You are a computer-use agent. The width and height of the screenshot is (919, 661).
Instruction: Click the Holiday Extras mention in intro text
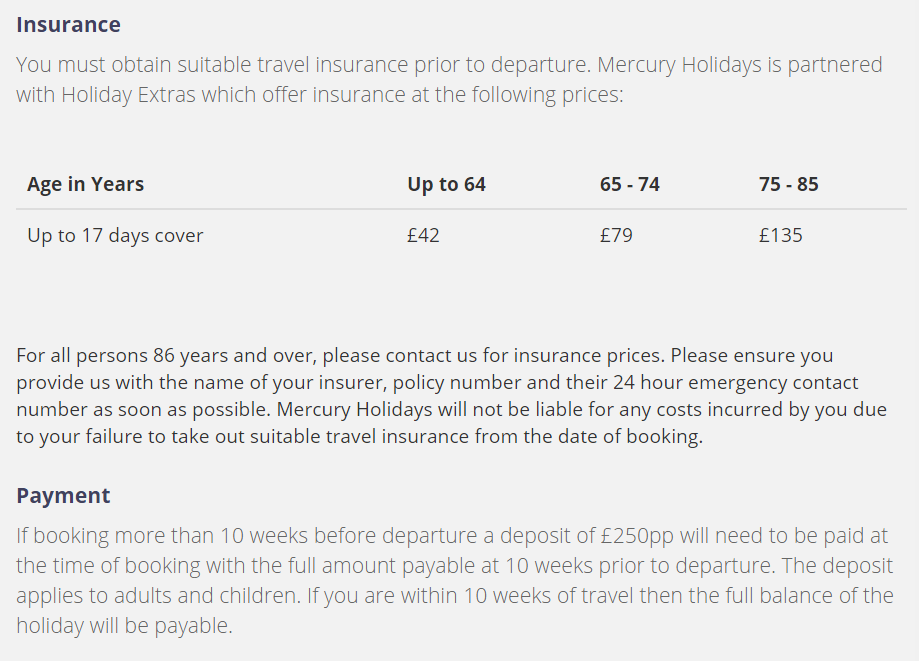[x=128, y=94]
